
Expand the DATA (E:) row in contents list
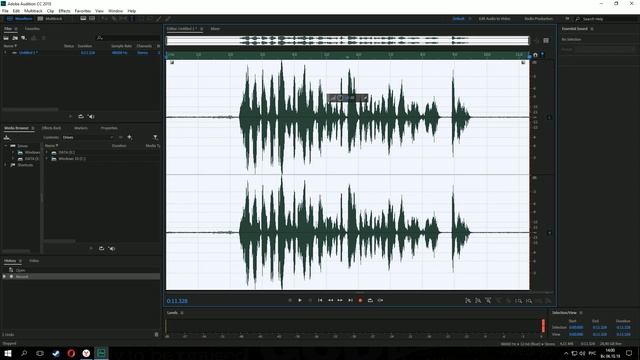[47, 152]
